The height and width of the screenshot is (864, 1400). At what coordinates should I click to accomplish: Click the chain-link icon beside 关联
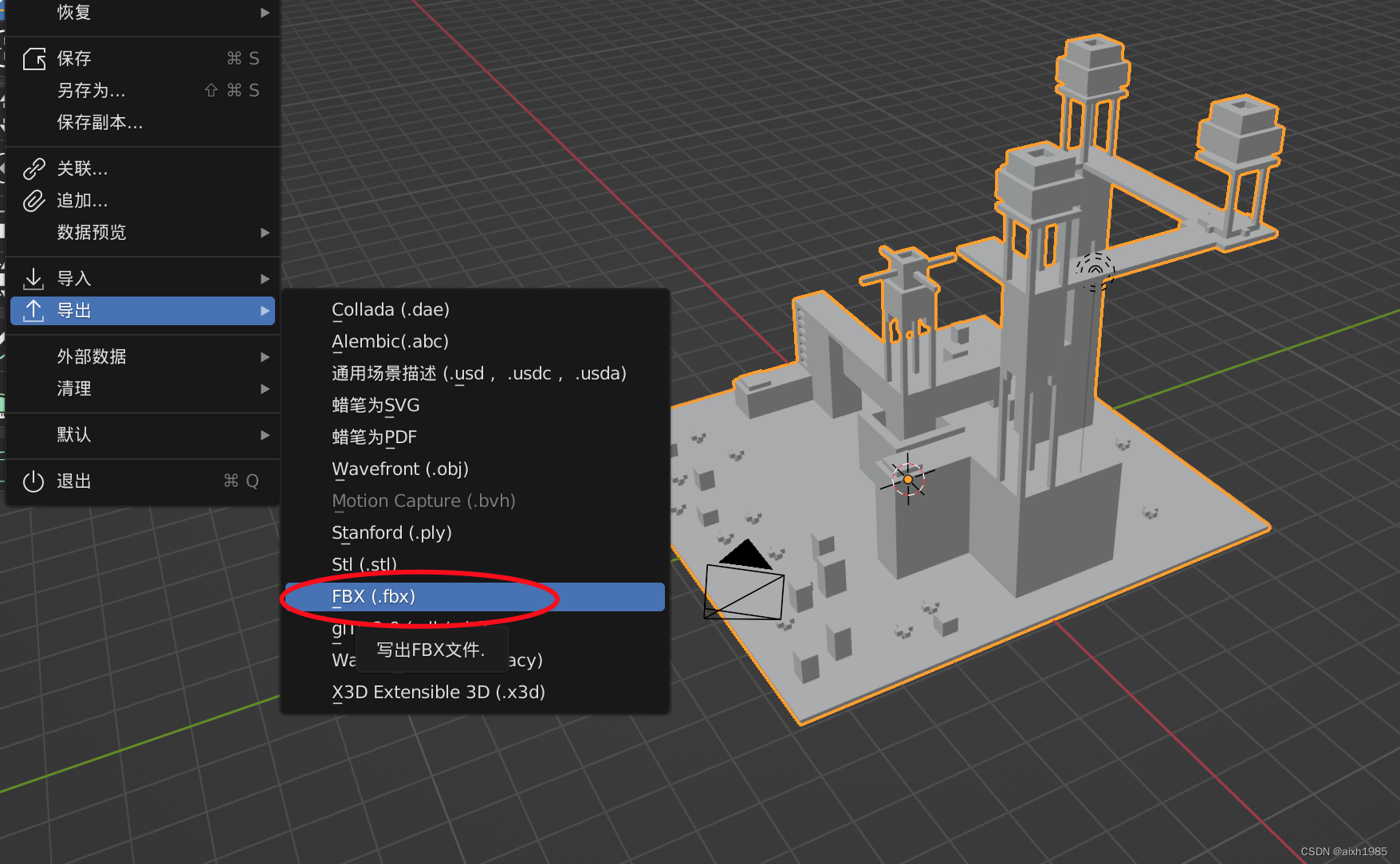point(33,169)
